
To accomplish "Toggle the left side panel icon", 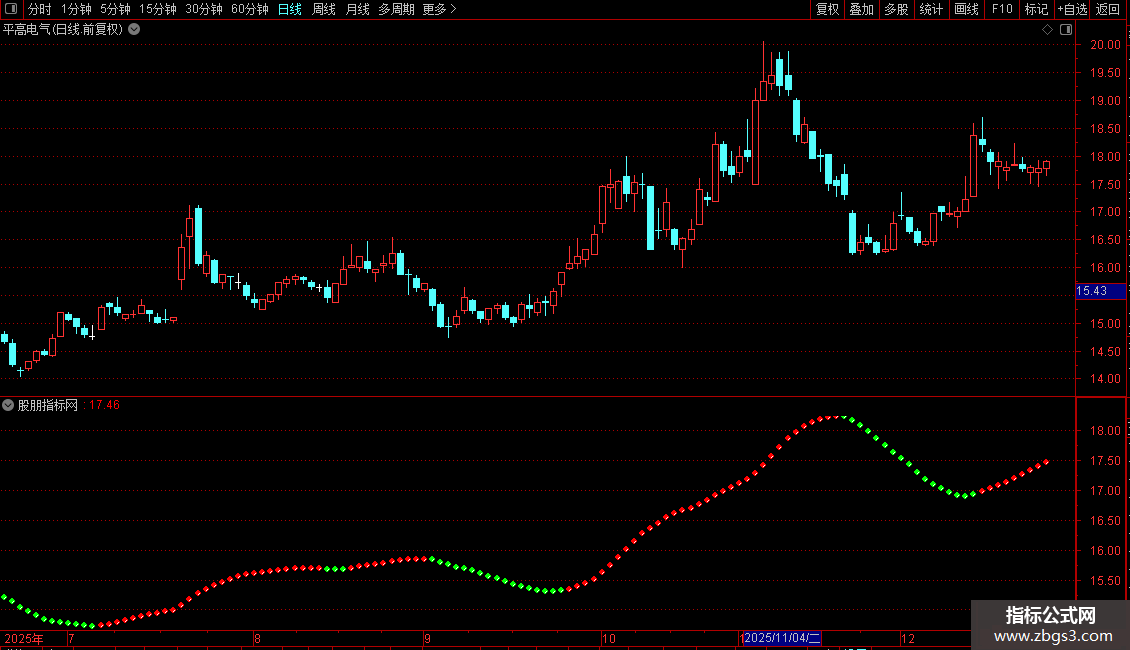I will pyautogui.click(x=11, y=9).
